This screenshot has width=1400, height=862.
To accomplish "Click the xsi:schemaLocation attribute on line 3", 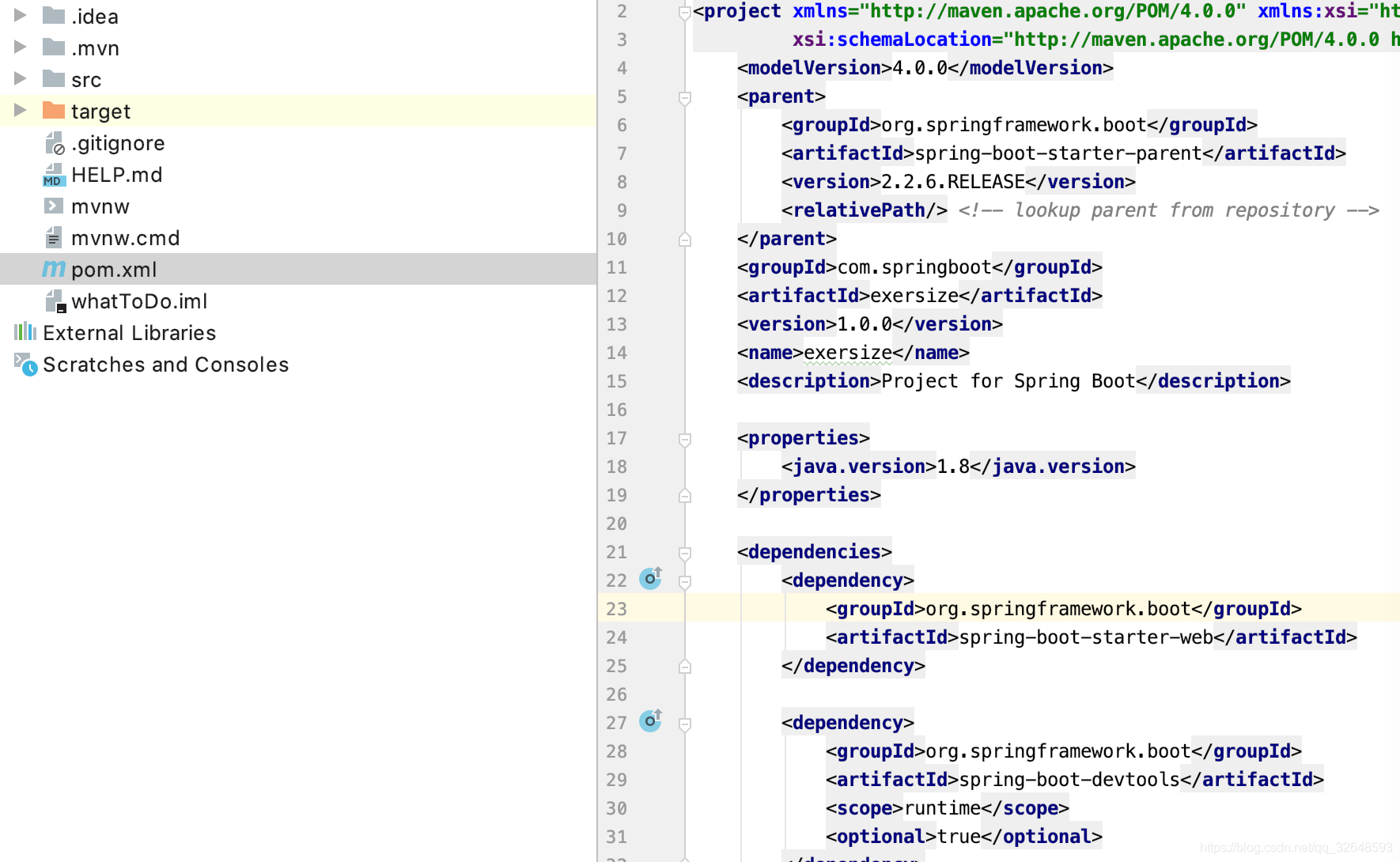I will (x=892, y=40).
